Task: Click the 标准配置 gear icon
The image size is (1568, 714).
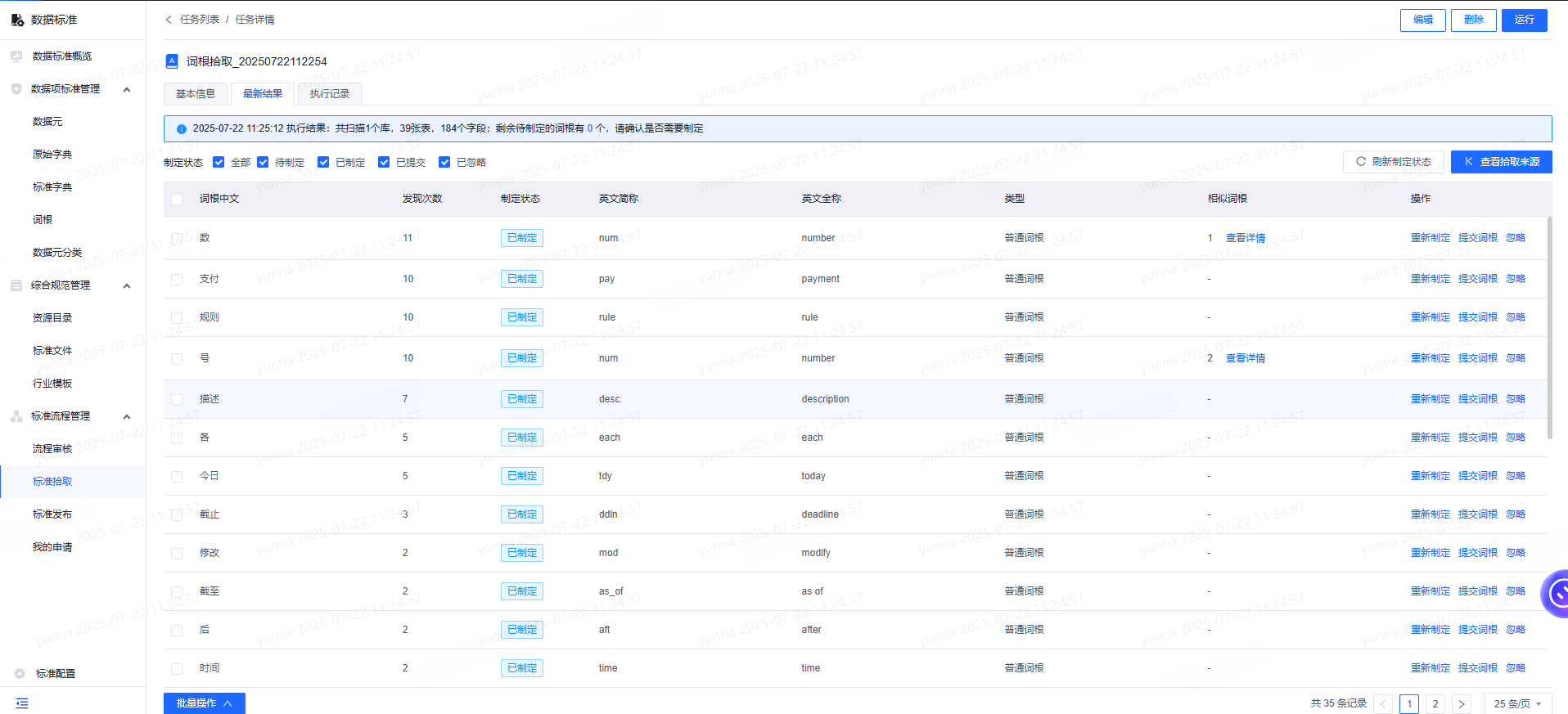Action: [x=20, y=673]
